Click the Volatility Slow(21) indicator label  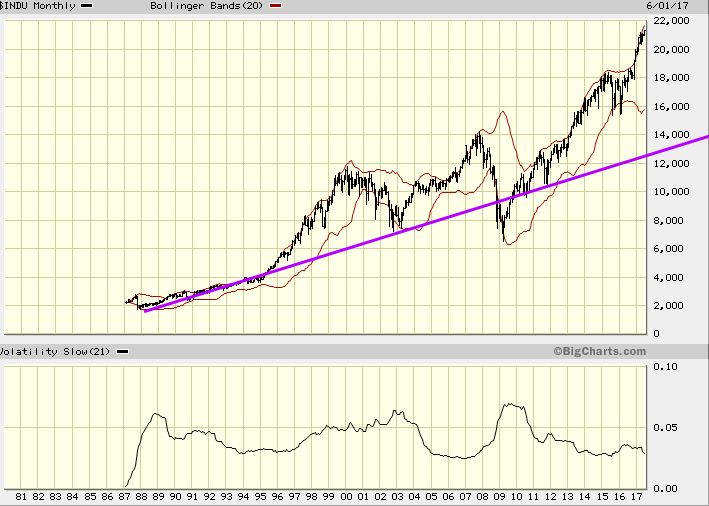[55, 351]
